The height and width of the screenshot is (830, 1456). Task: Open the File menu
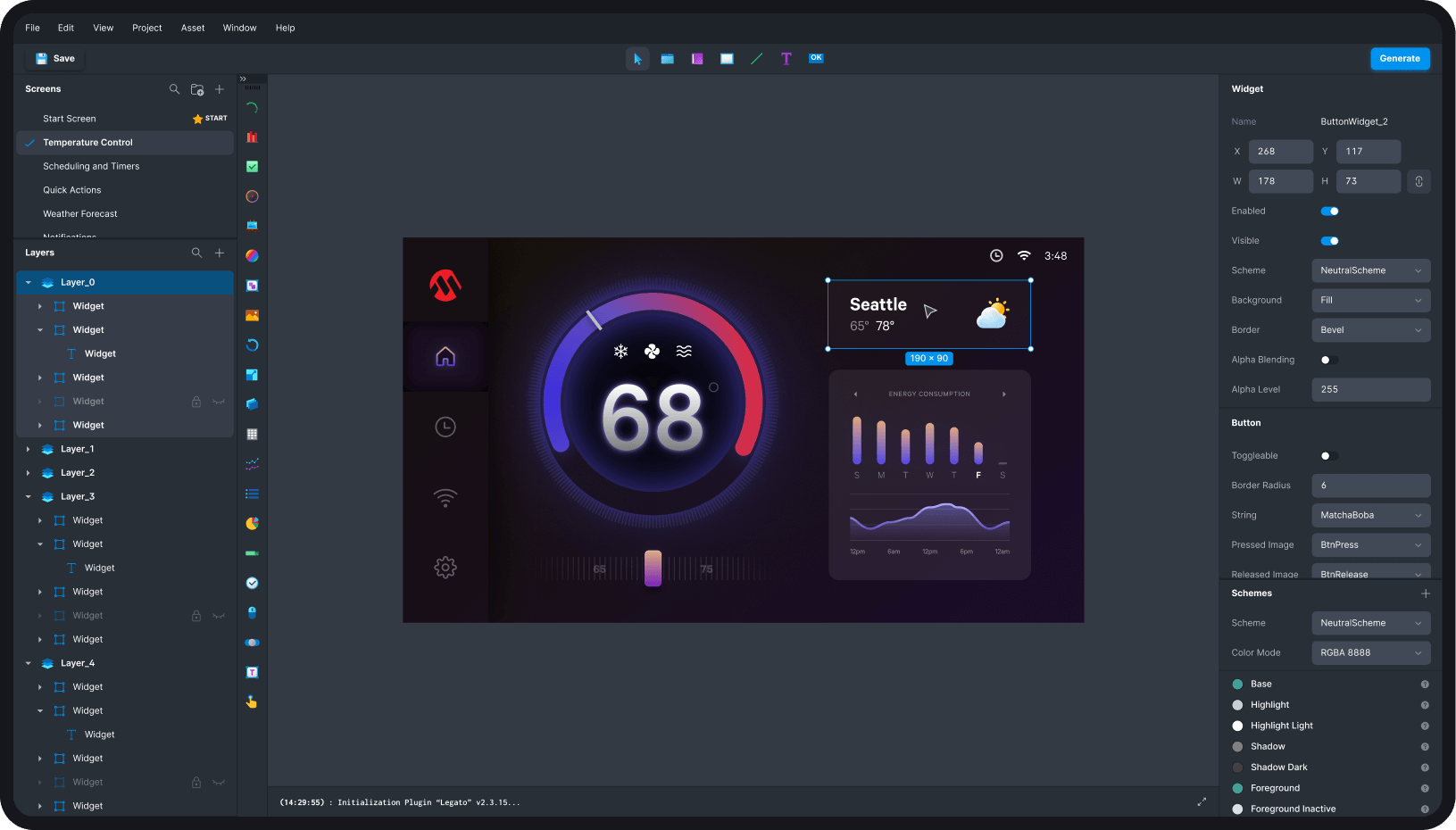pyautogui.click(x=33, y=28)
